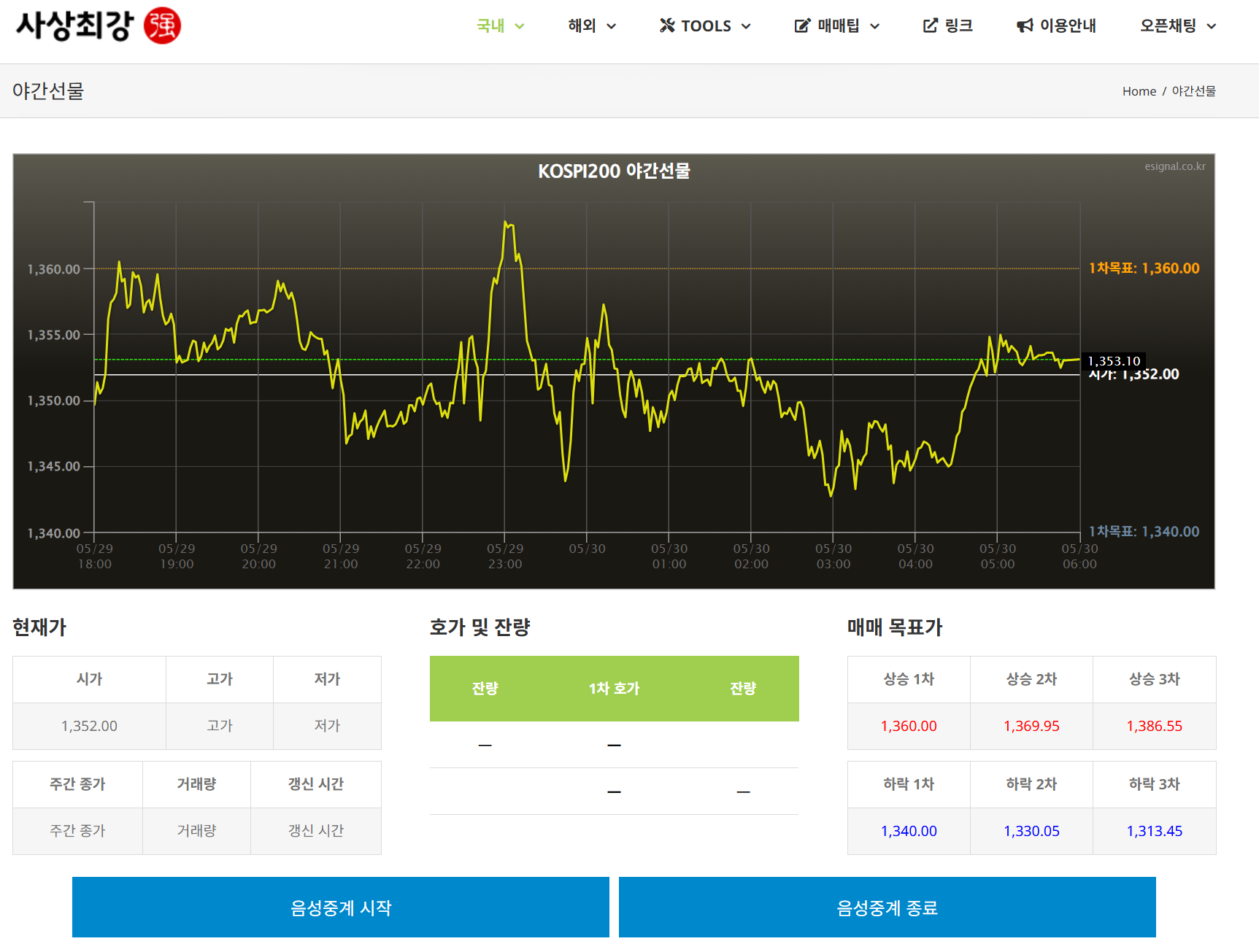Click the TOOLS wrench icon

pyautogui.click(x=667, y=26)
